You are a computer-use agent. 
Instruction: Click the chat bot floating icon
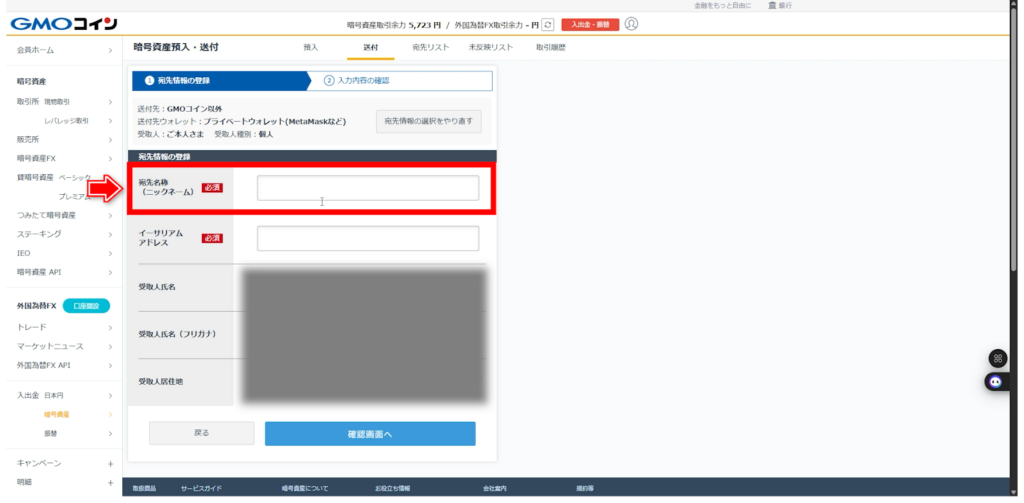(x=996, y=381)
